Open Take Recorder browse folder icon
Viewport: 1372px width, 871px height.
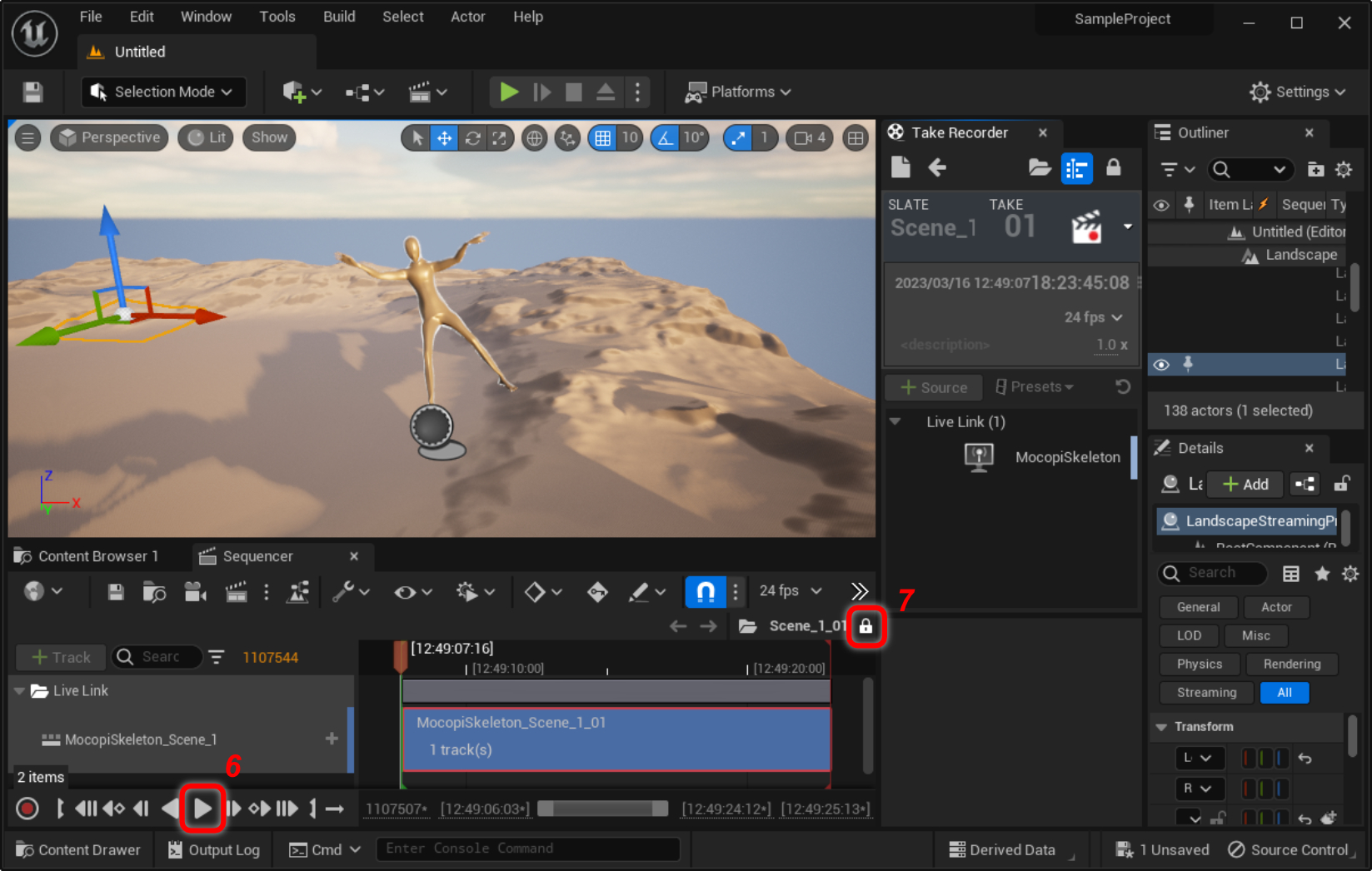(1039, 168)
